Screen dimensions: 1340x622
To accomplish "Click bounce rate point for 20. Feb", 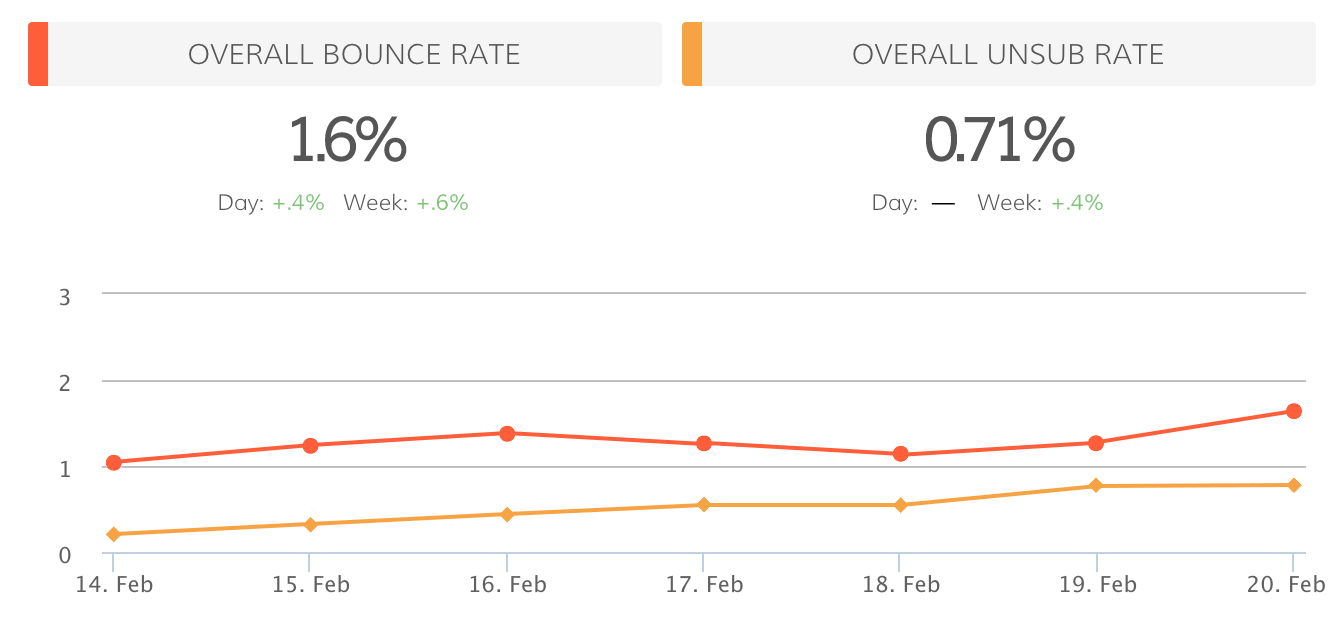I will [1293, 411].
